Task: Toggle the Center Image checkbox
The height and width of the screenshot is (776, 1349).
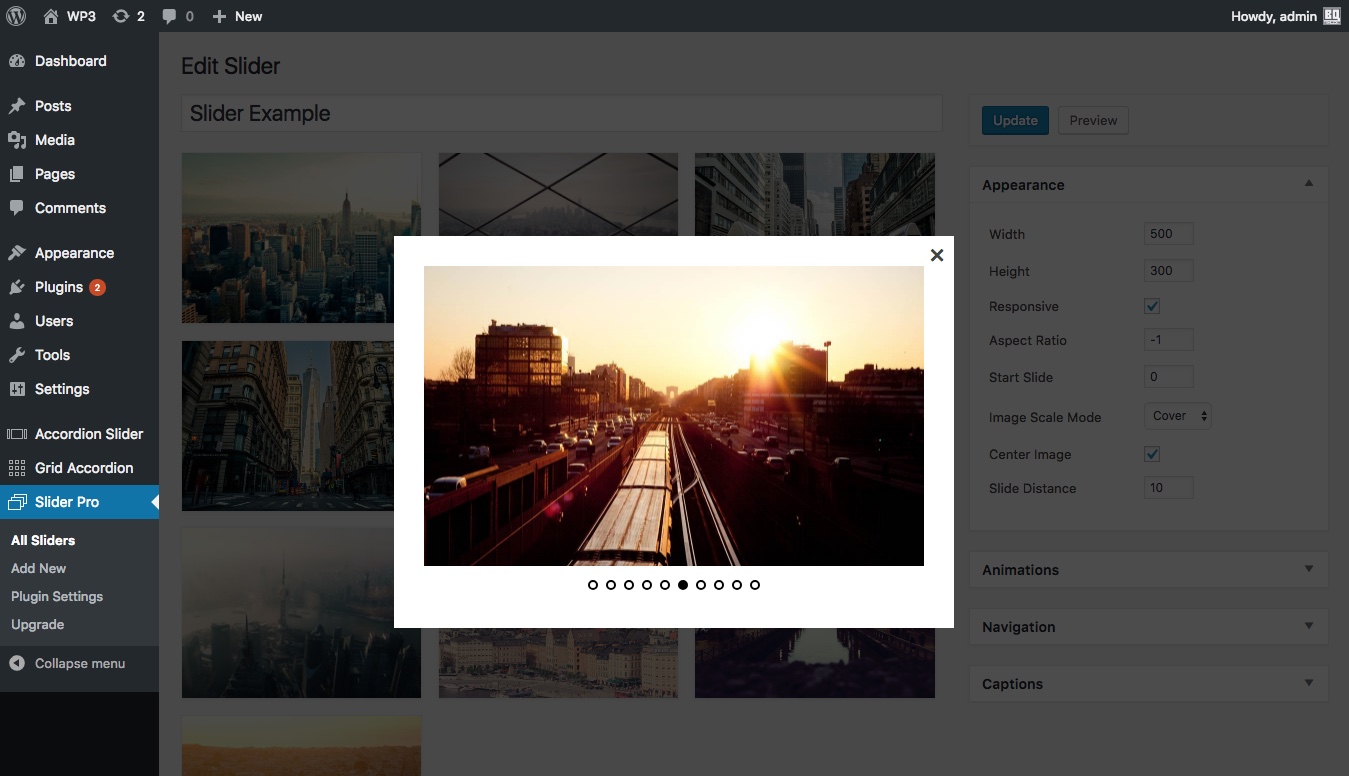Action: click(x=1152, y=454)
